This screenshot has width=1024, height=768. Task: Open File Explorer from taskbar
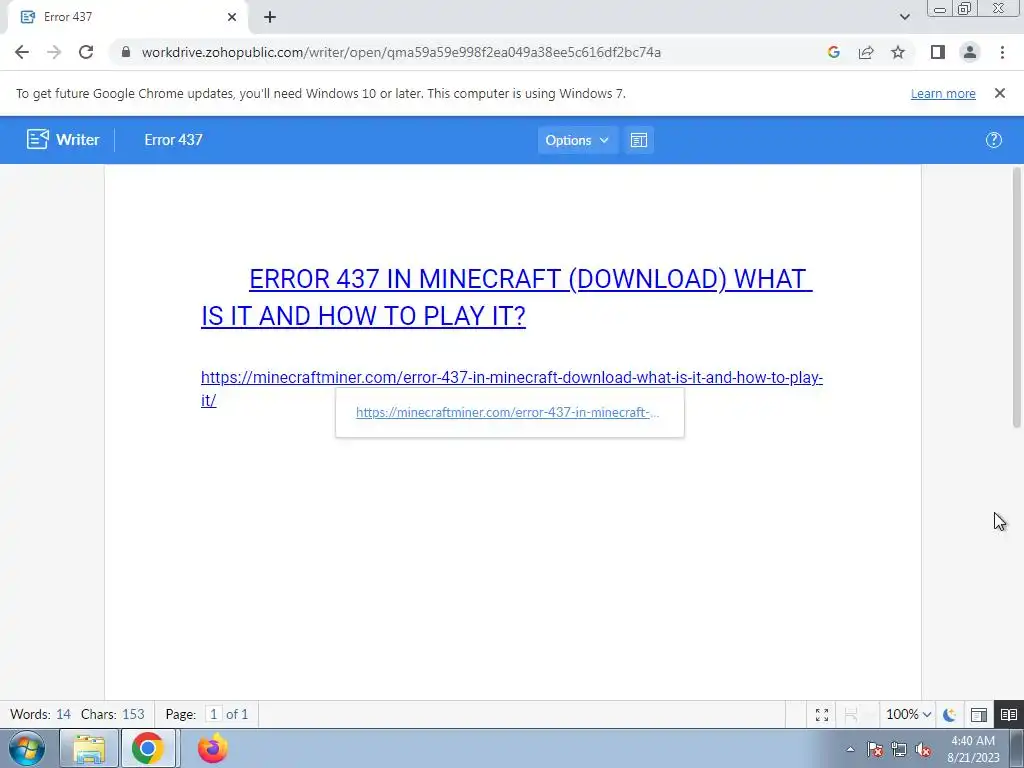[89, 748]
